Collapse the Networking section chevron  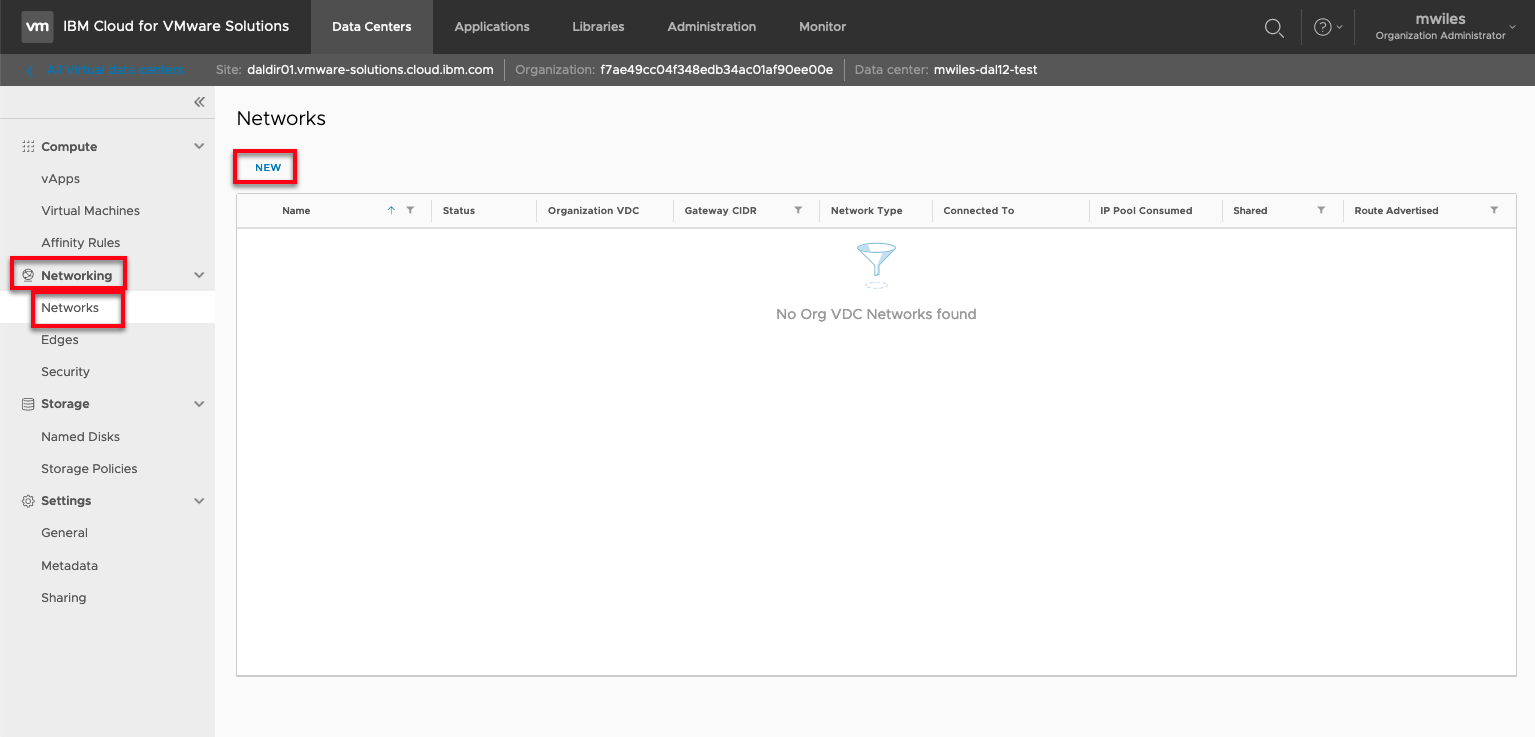(199, 276)
